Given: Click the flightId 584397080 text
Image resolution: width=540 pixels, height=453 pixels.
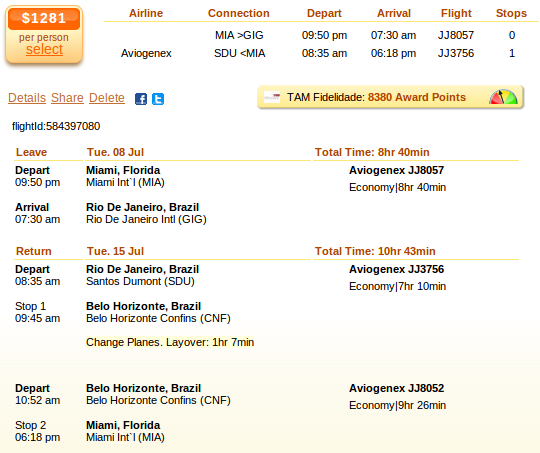Looking at the screenshot, I should 56,126.
